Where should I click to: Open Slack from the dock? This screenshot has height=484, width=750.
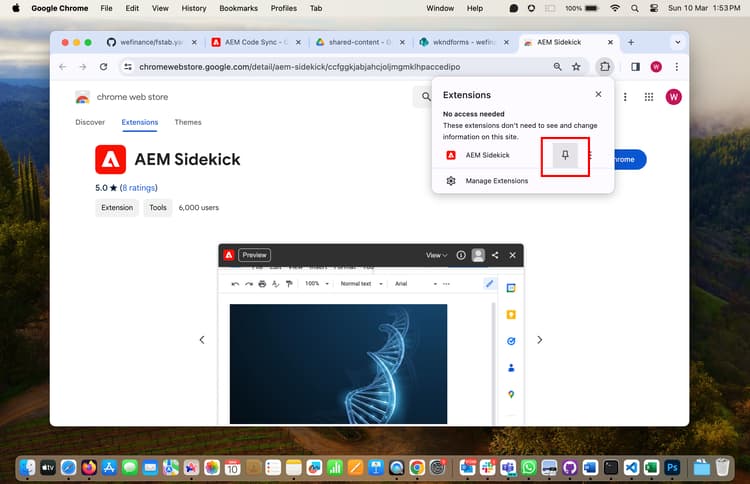click(x=488, y=467)
